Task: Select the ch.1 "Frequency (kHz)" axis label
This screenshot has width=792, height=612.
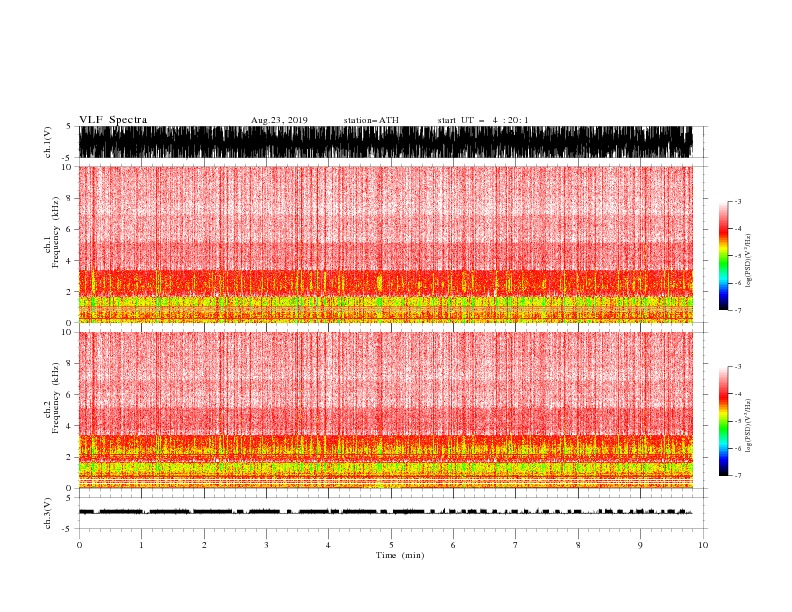Action: pos(55,233)
